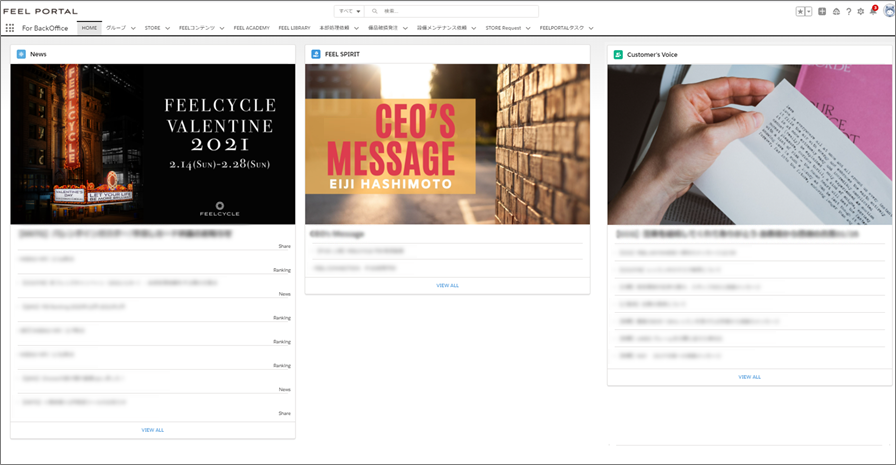
Task: Open the STORE tab
Action: (x=153, y=27)
